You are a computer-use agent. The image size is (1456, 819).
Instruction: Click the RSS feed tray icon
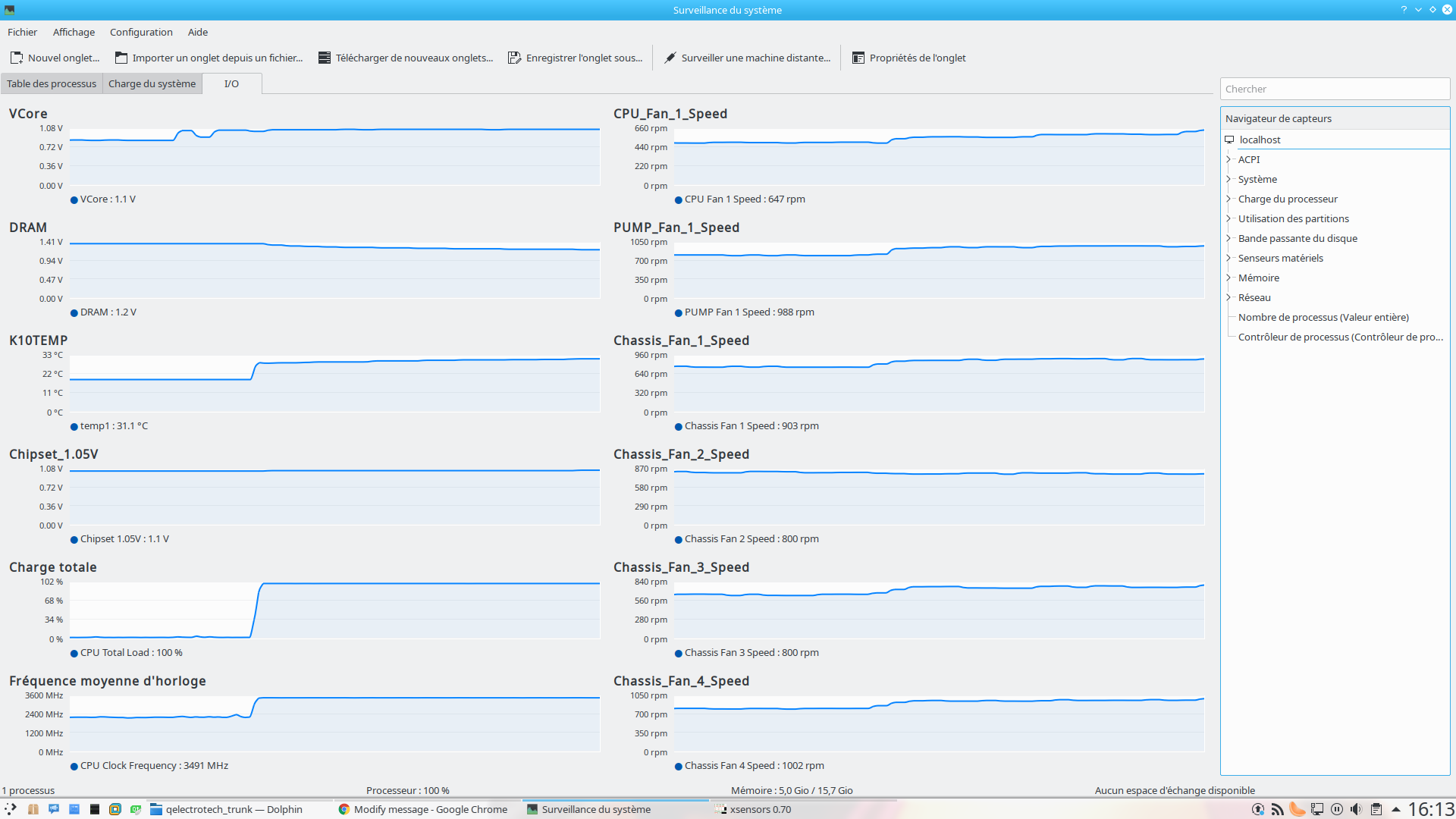[x=1278, y=809]
